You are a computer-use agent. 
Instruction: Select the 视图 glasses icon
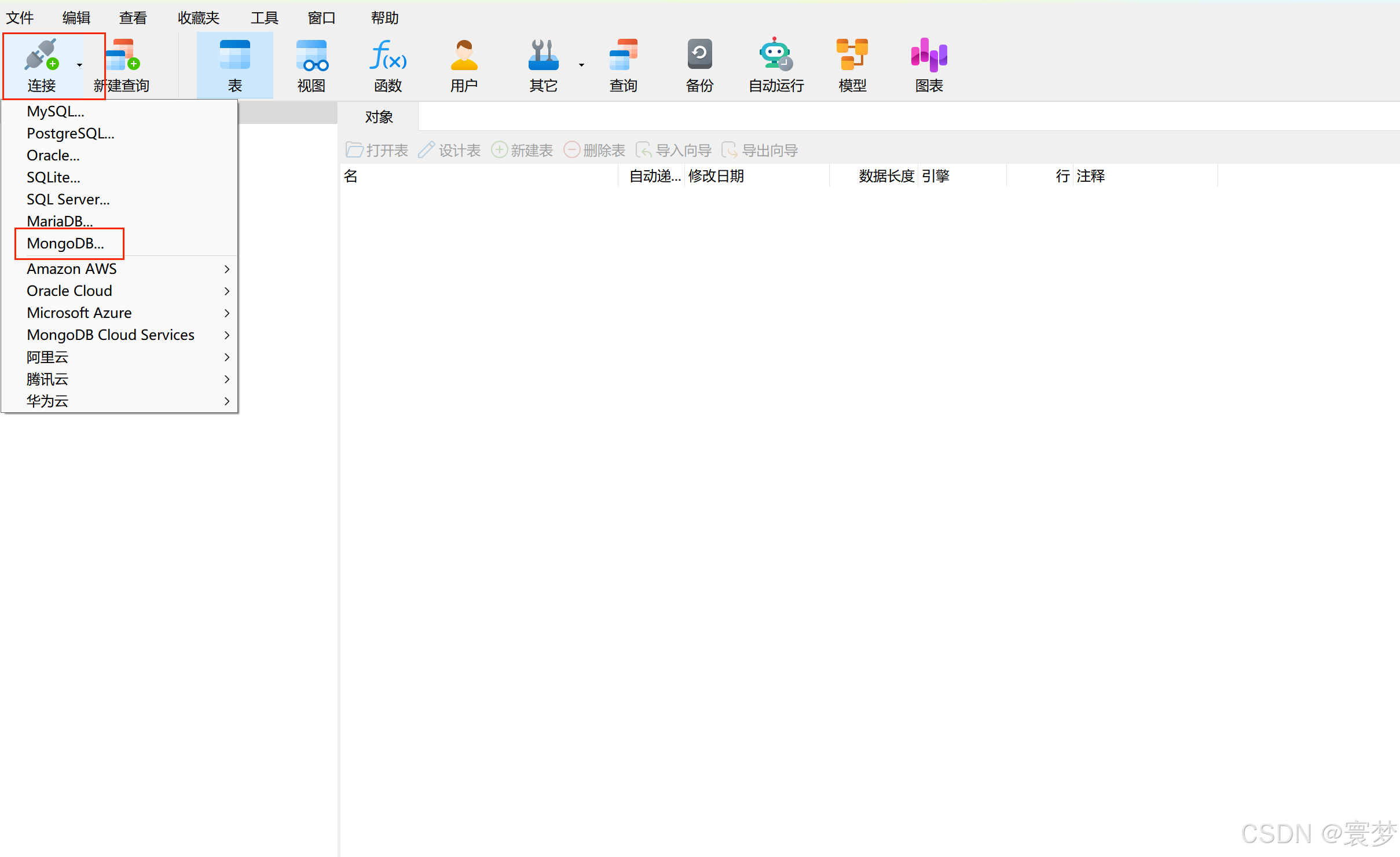coord(311,56)
